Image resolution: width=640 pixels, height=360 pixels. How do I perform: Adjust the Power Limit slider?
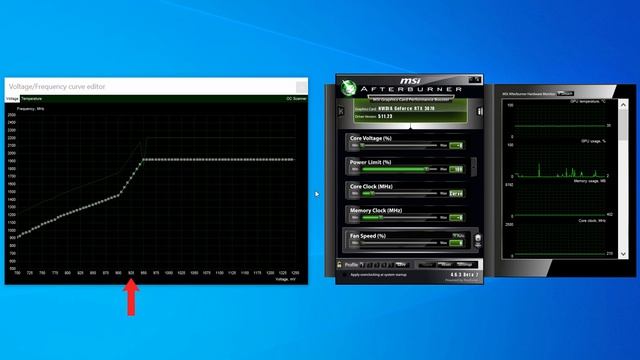tap(400, 169)
